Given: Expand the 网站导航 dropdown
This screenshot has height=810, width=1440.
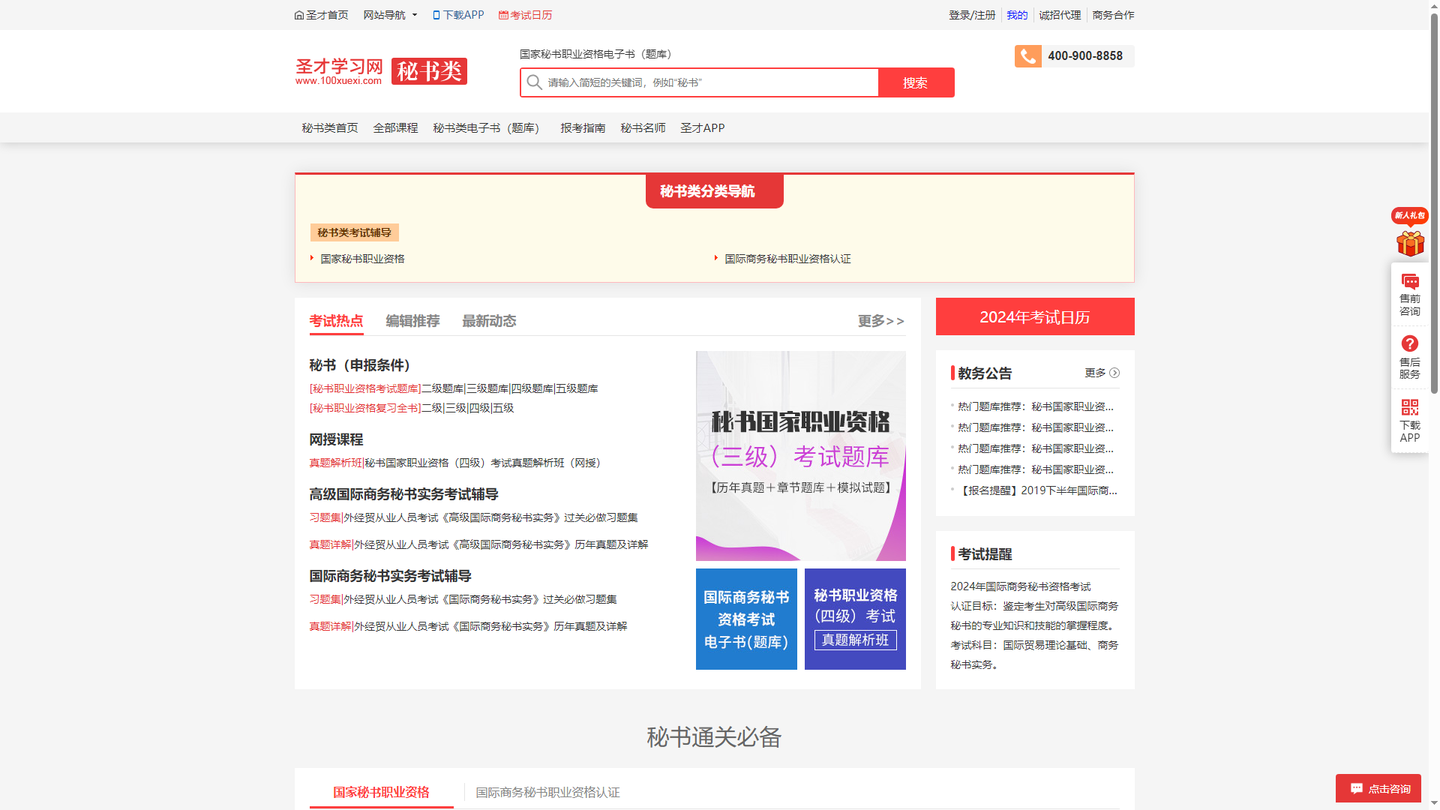Looking at the screenshot, I should coord(390,15).
